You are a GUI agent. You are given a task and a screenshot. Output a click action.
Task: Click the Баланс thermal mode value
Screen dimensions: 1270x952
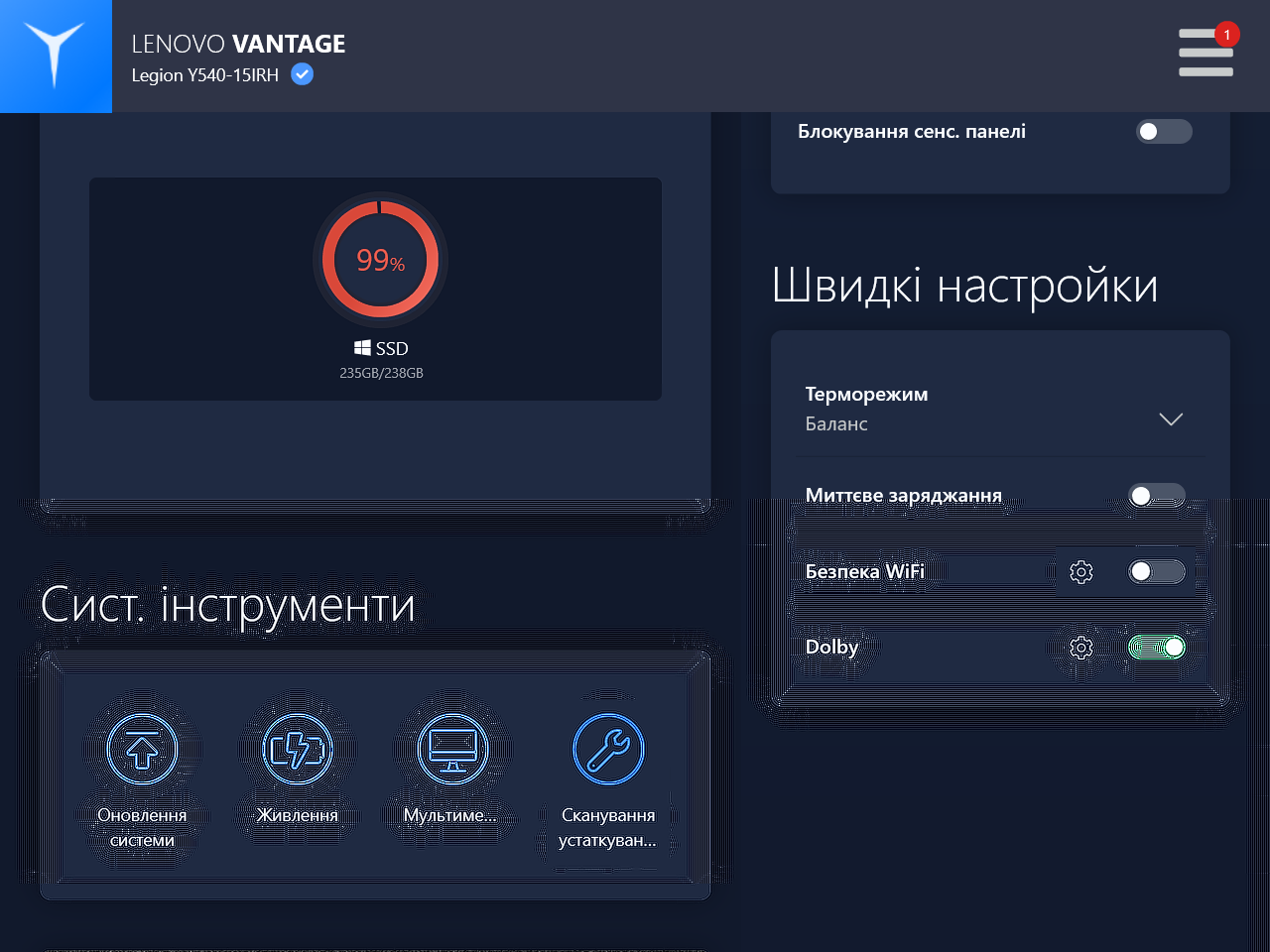click(x=836, y=423)
